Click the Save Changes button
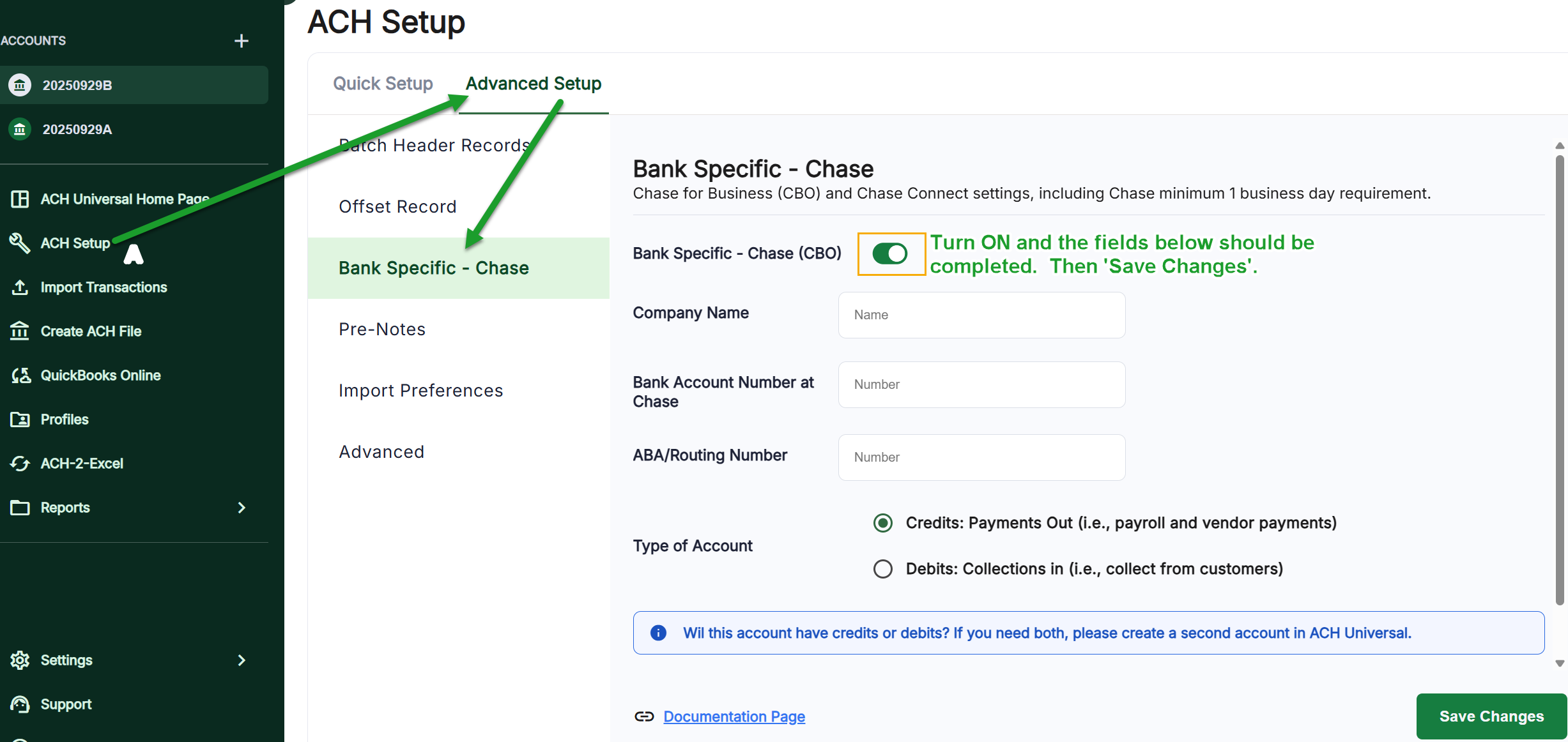The height and width of the screenshot is (742, 1568). point(1490,716)
